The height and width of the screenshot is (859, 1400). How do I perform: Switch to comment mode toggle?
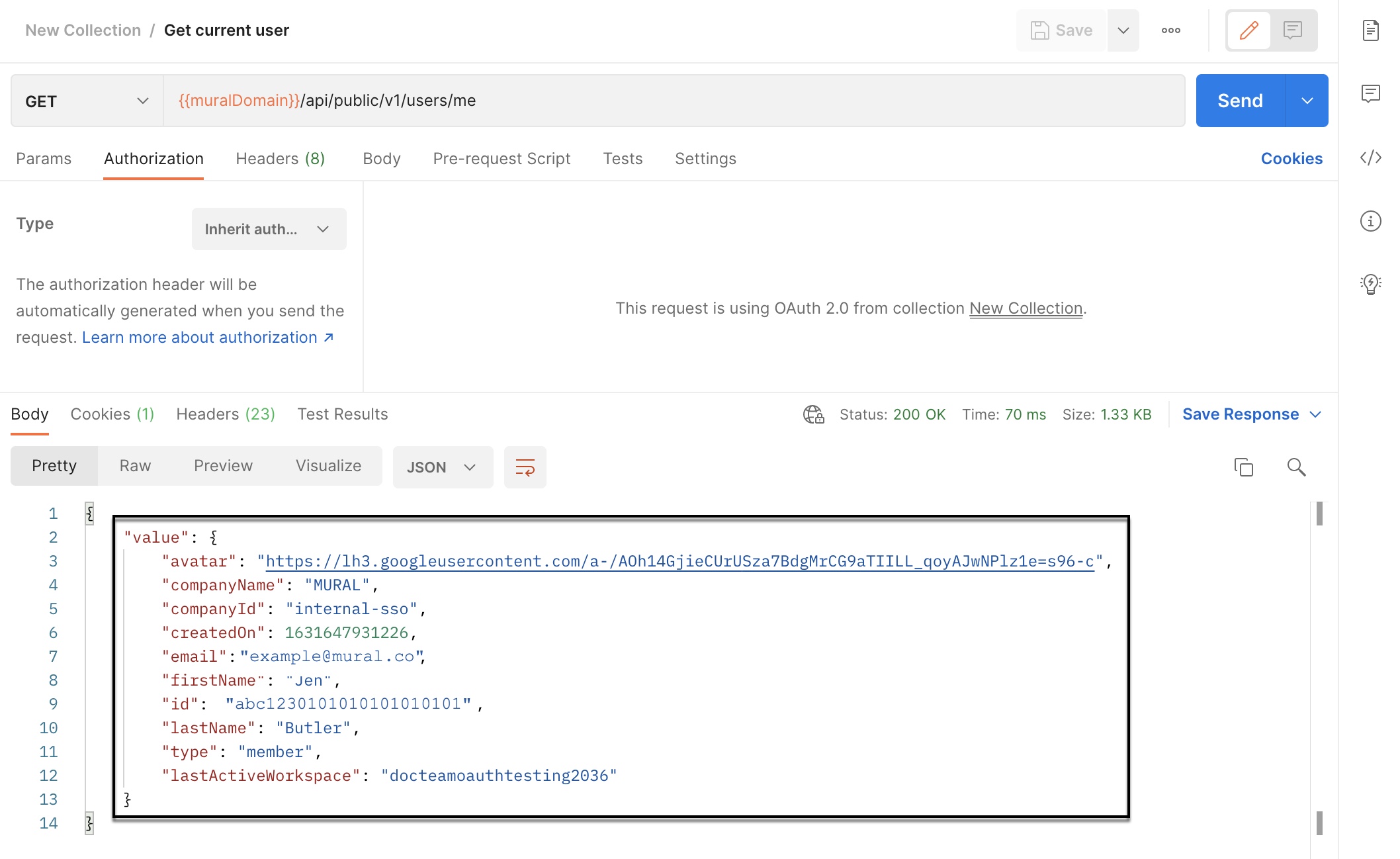tap(1292, 30)
